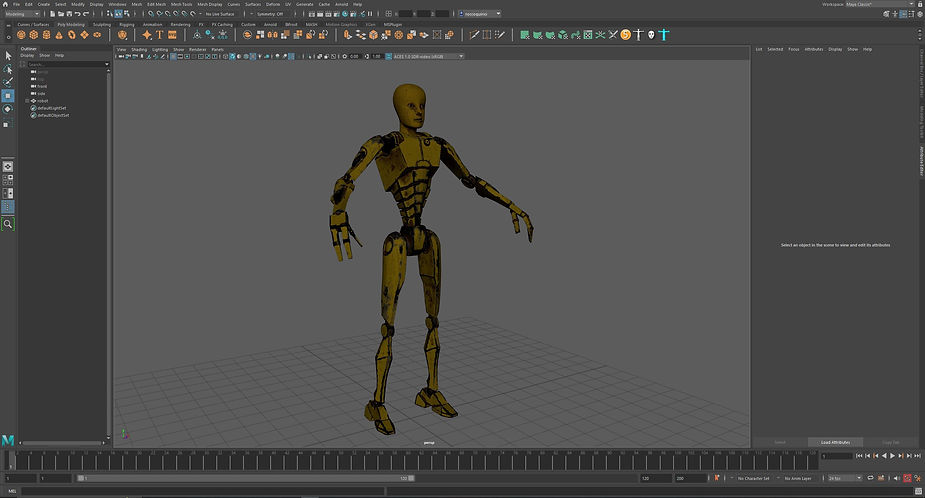Click the play backward button
The width and height of the screenshot is (925, 498).
(x=884, y=456)
